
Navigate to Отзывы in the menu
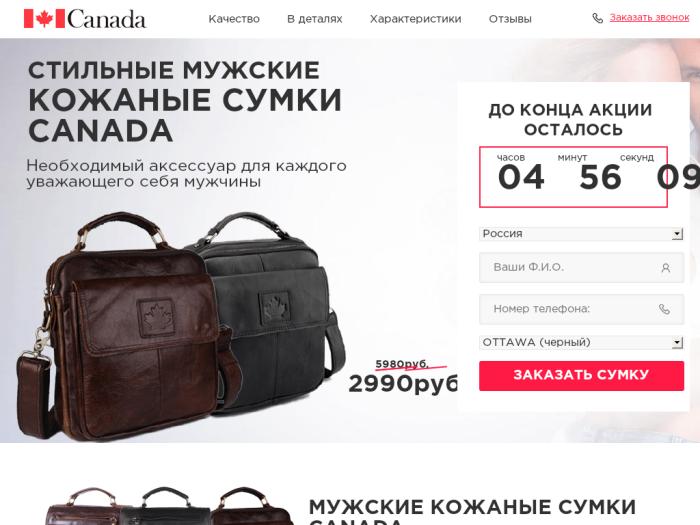coord(510,19)
